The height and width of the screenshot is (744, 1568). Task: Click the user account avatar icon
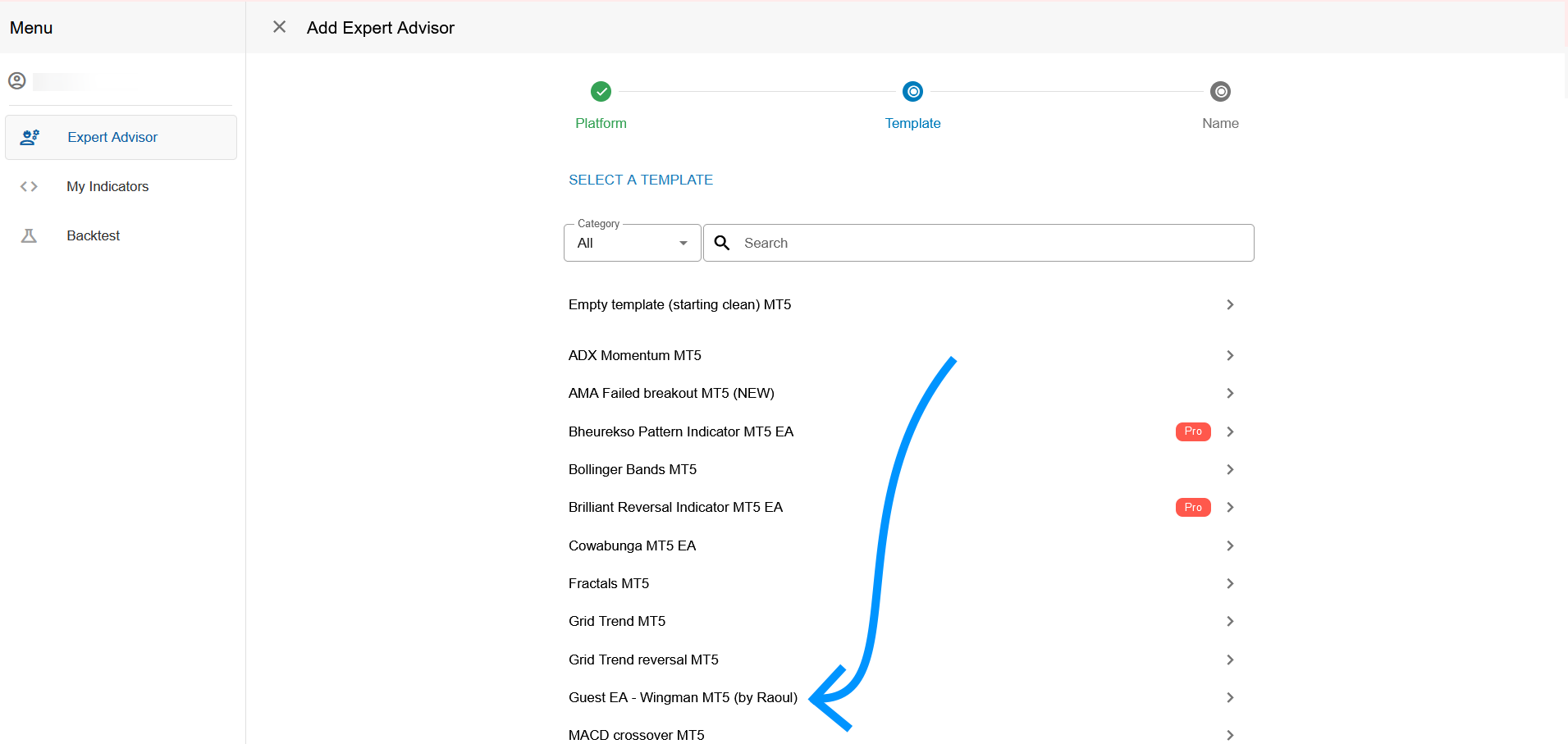(x=17, y=80)
